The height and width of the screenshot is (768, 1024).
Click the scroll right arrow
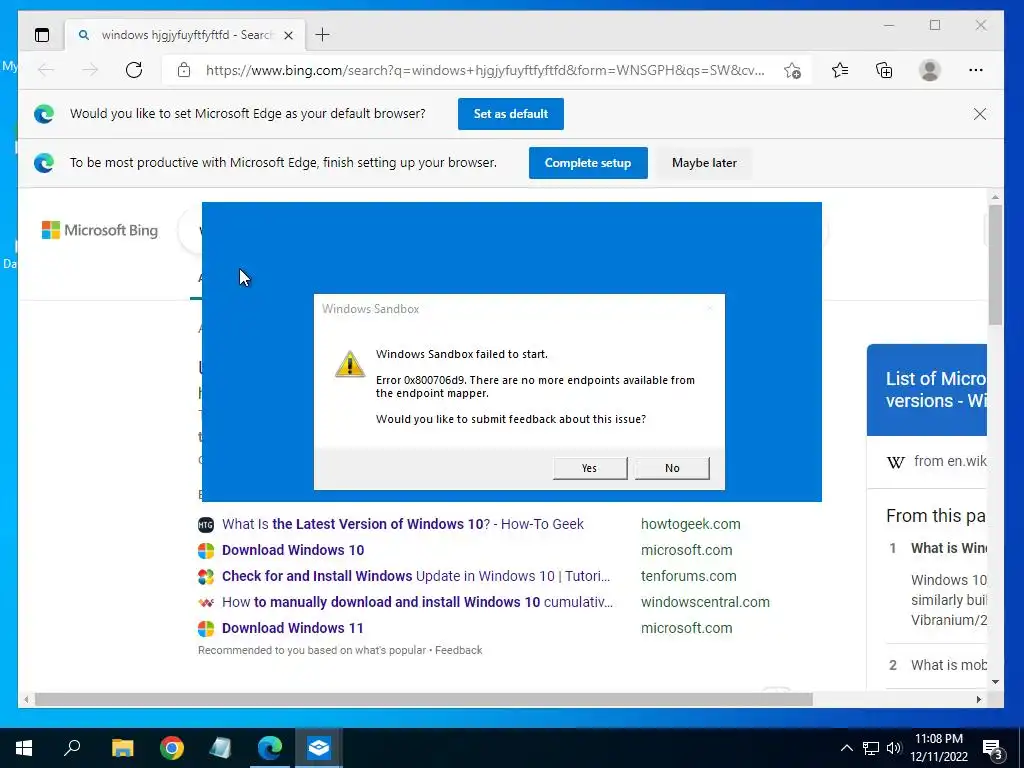click(978, 699)
